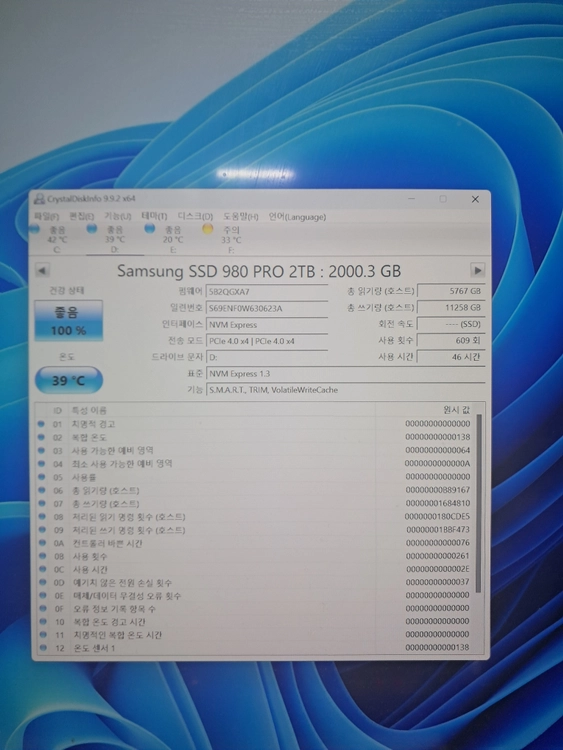Select attribute row 06 총 읽기량 (호스트)

pos(255,490)
